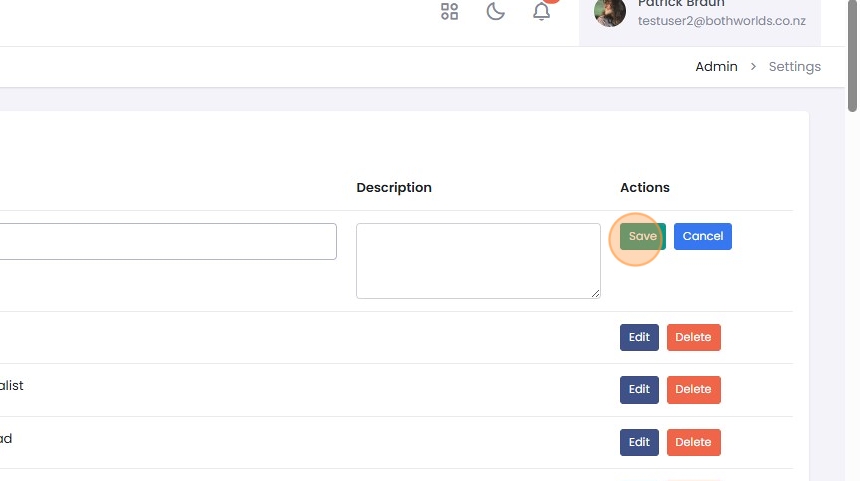The height and width of the screenshot is (481, 860).
Task: Open the apps grid menu icon
Action: 449,12
